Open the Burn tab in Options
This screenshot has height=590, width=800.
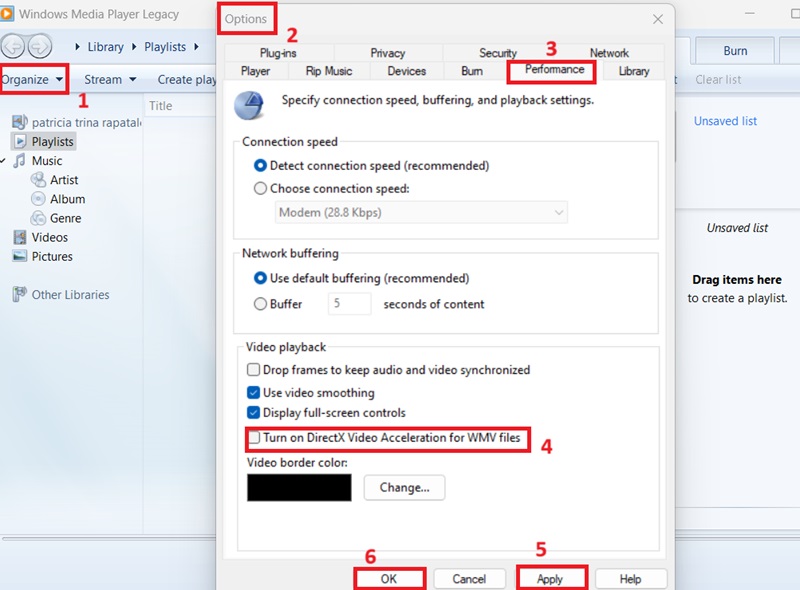[x=472, y=71]
